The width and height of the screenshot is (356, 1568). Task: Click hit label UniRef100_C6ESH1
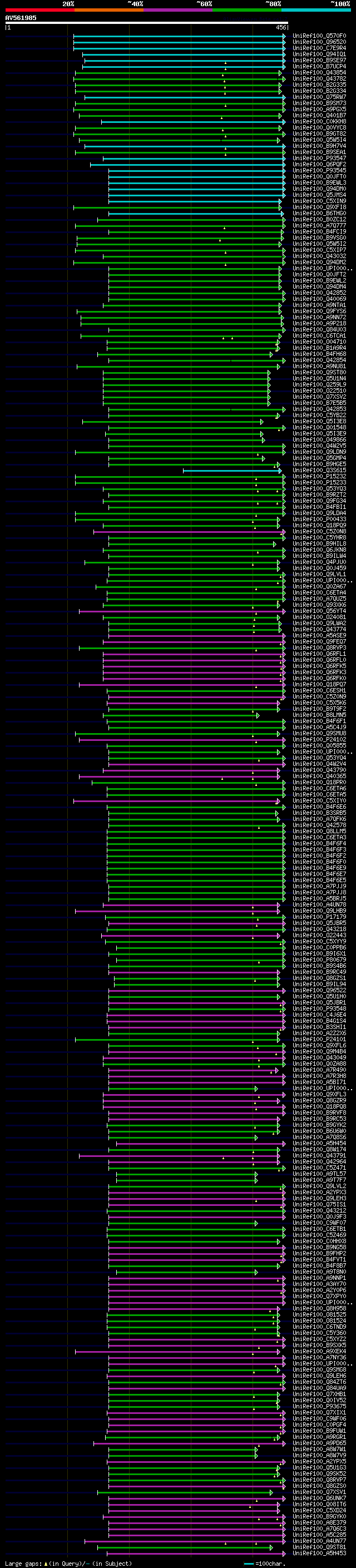pyautogui.click(x=319, y=691)
